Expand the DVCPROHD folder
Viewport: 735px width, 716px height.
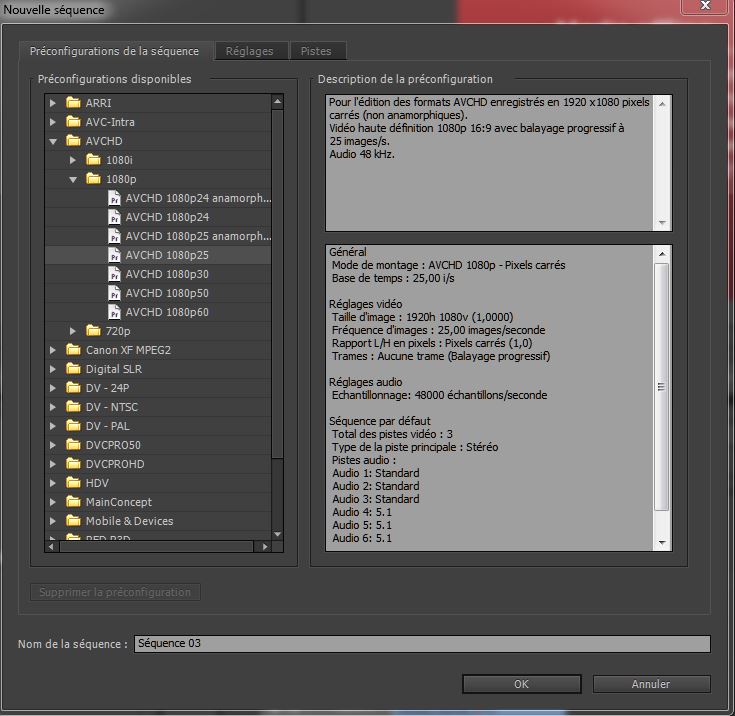coord(53,464)
